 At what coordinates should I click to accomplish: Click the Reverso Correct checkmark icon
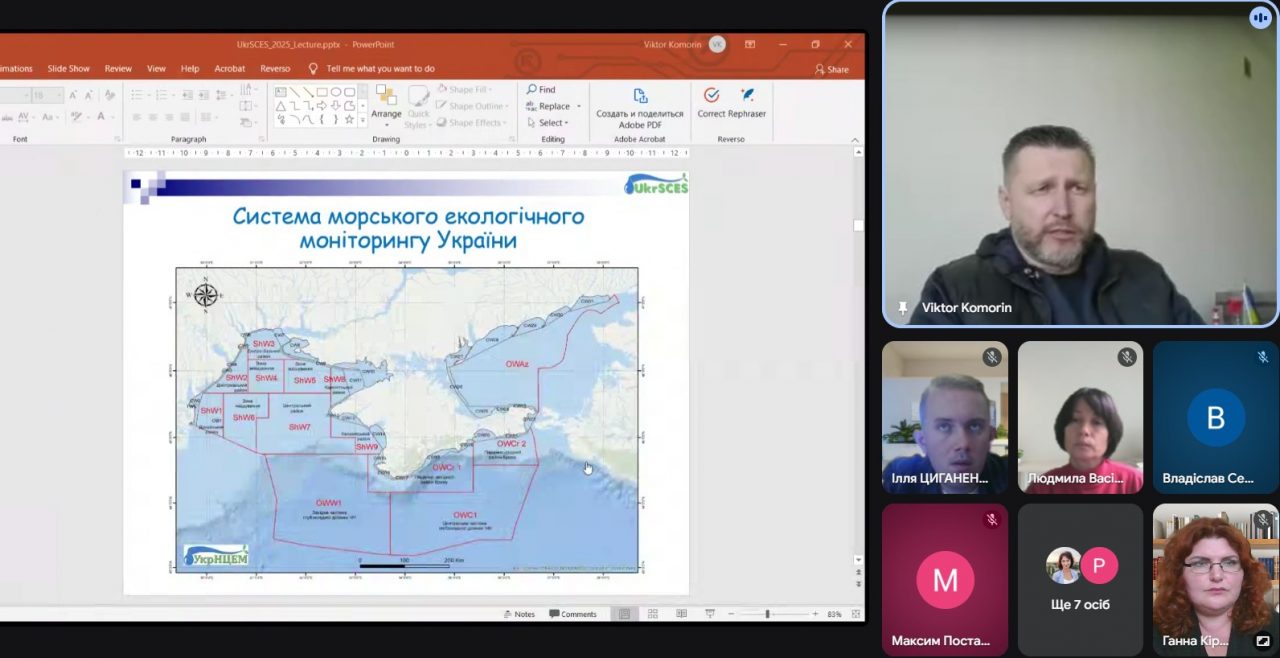pos(711,95)
